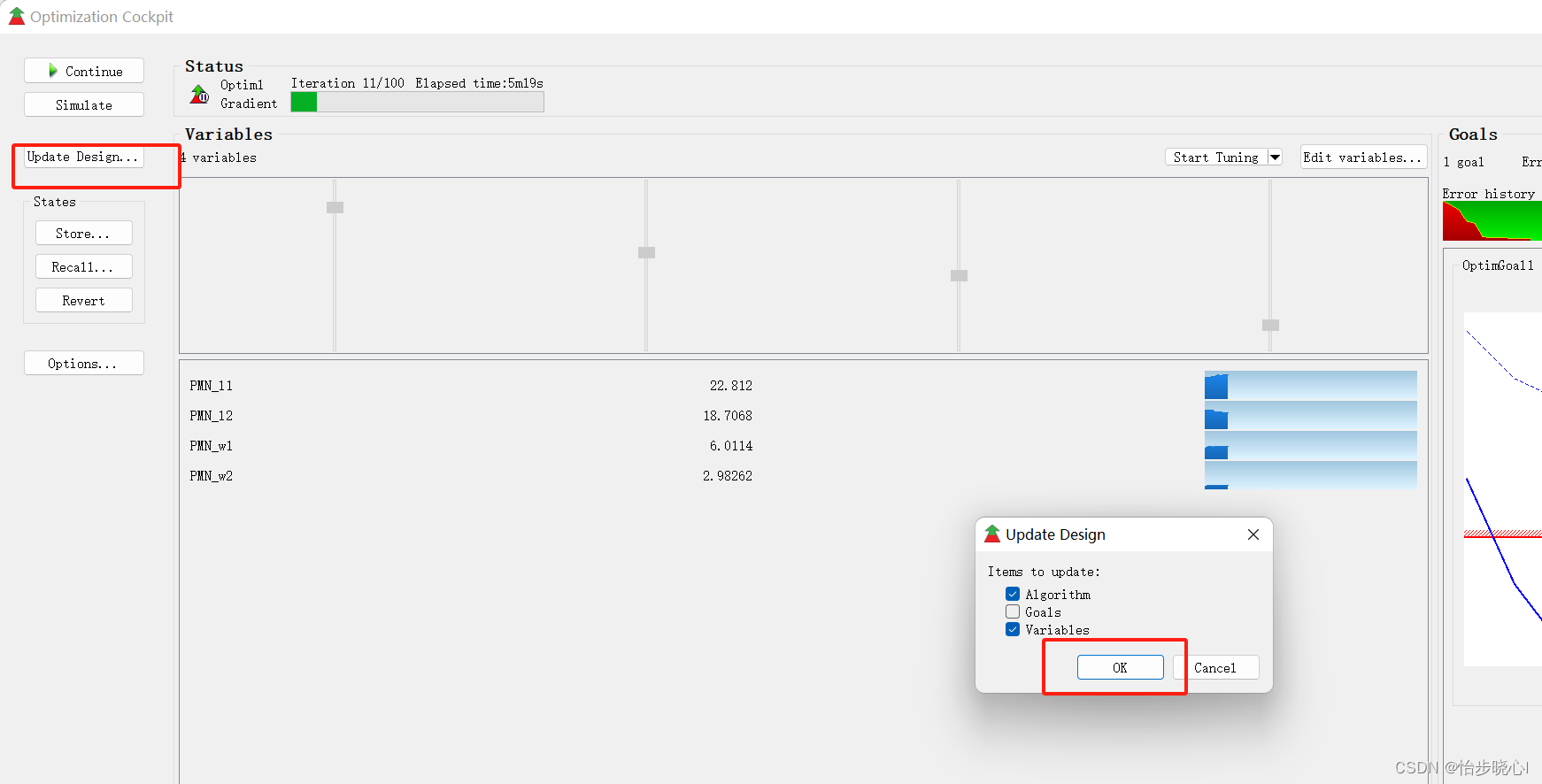The image size is (1542, 784).
Task: Click the Recall... states button
Action: pyautogui.click(x=84, y=266)
